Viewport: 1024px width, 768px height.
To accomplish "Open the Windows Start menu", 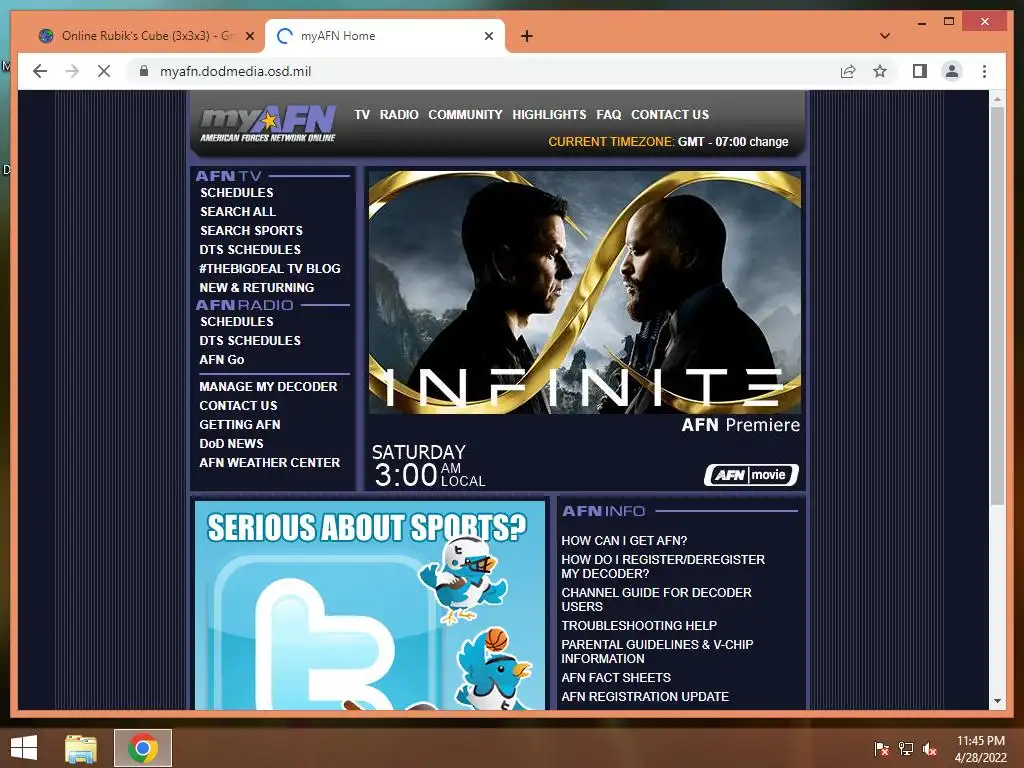I will point(24,748).
